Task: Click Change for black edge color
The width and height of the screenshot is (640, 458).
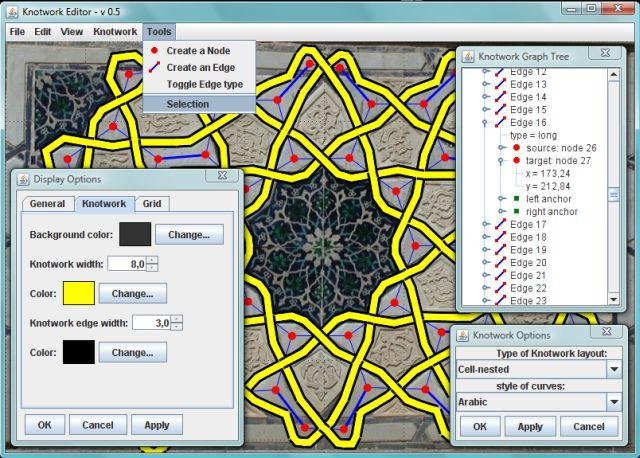Action: [133, 352]
